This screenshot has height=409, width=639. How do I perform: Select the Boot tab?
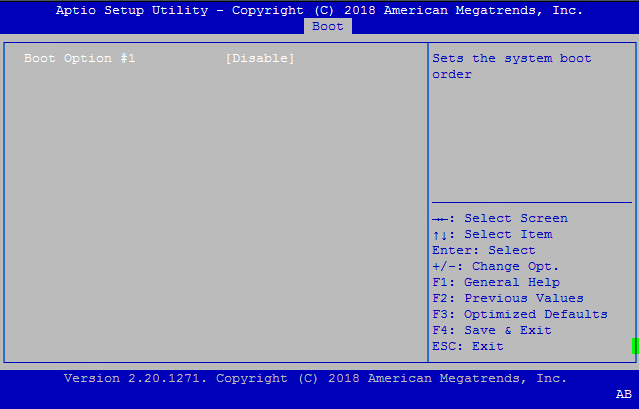click(x=327, y=26)
